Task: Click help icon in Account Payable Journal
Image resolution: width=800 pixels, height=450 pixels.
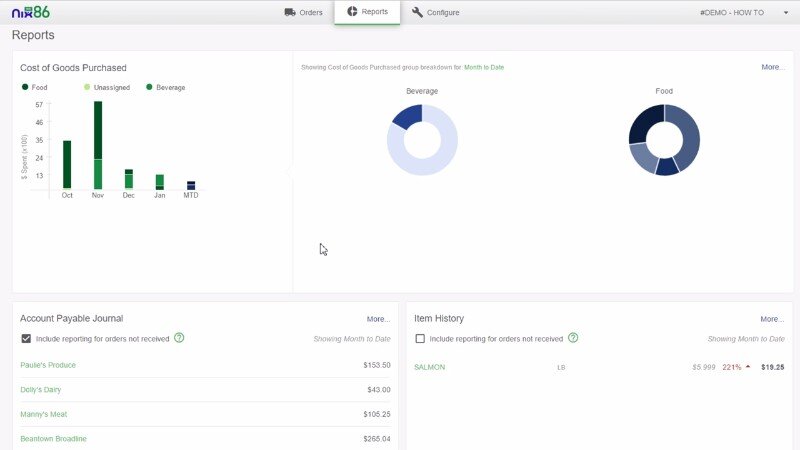Action: coord(179,338)
